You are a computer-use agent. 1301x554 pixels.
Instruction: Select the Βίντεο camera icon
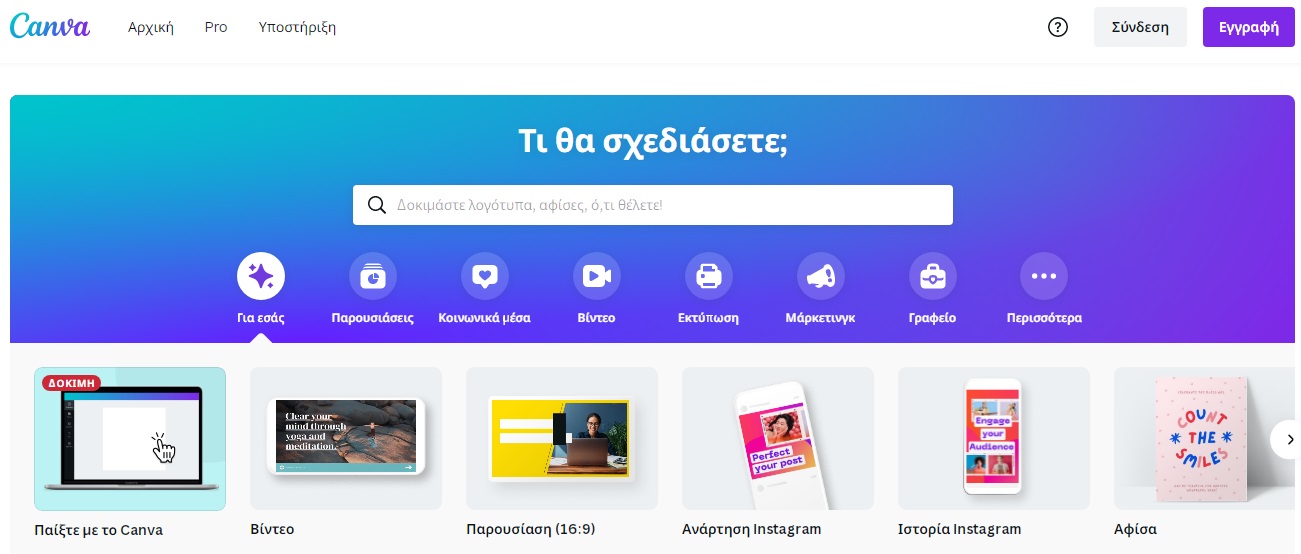tap(597, 276)
